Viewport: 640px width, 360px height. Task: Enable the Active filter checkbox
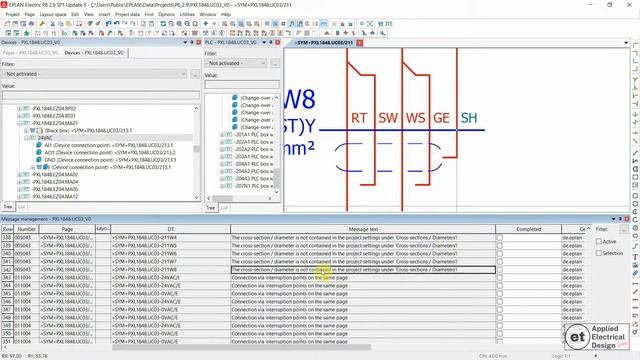click(599, 242)
